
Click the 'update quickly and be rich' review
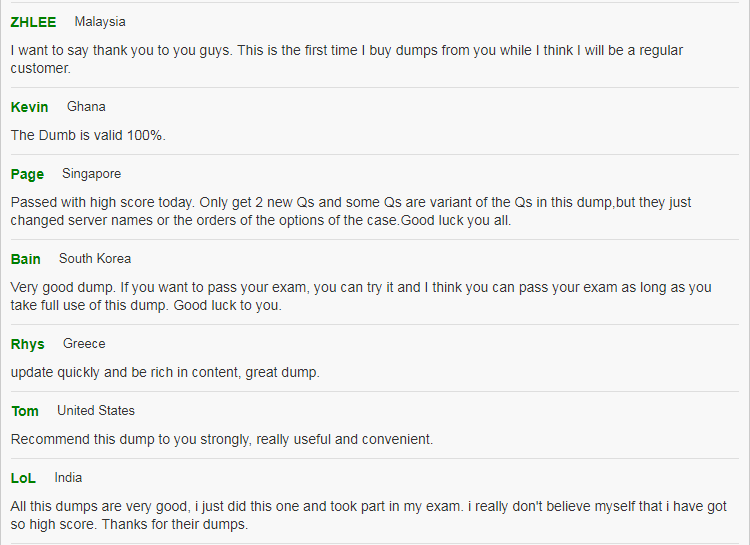pyautogui.click(x=165, y=372)
